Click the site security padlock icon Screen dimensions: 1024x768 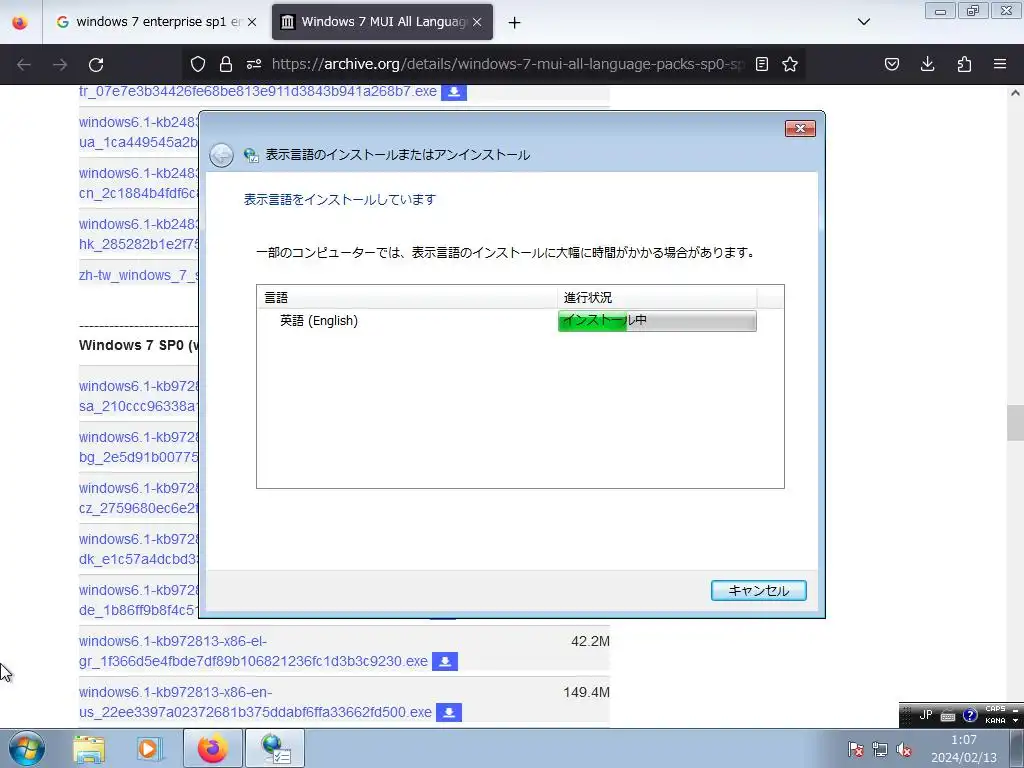(x=226, y=64)
